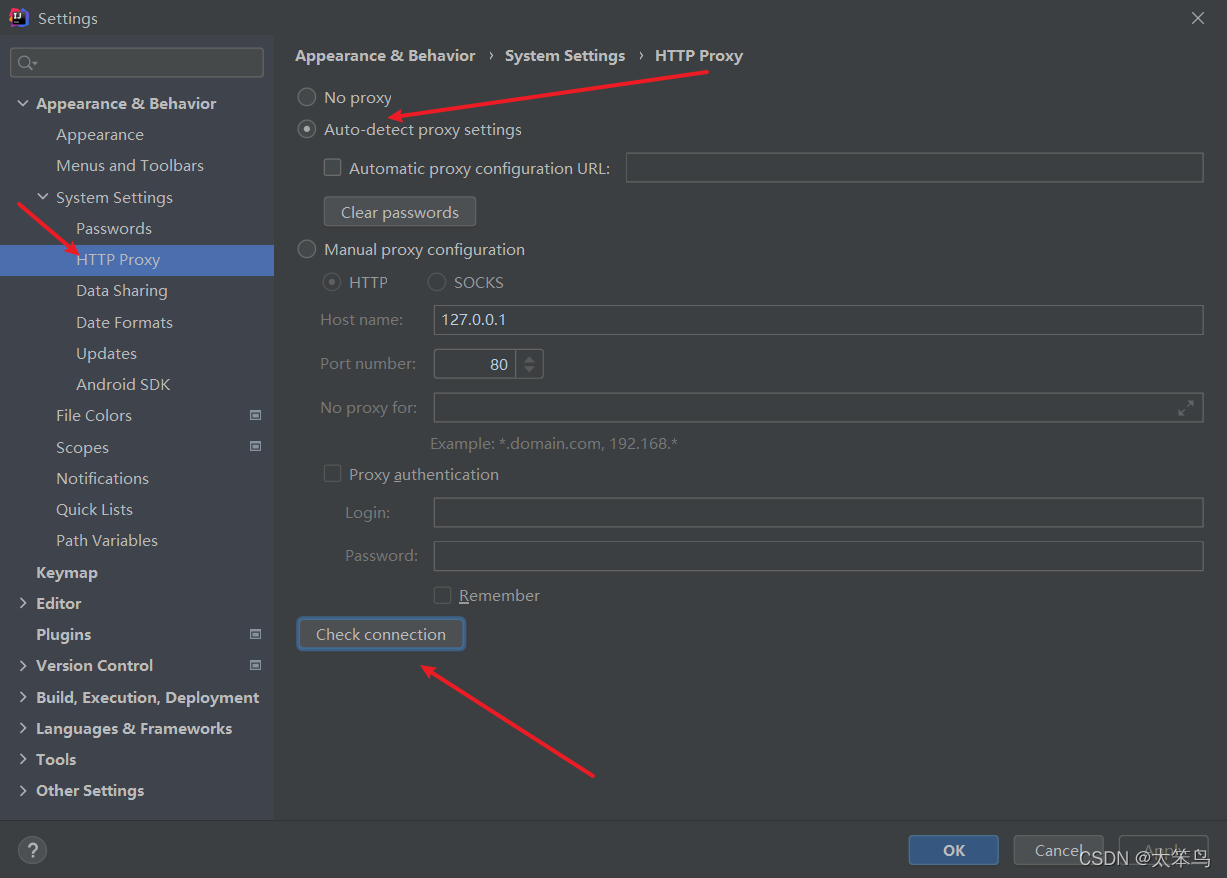Screen dimensions: 1227x878
Task: Open the Passwords settings page
Action: (x=114, y=228)
